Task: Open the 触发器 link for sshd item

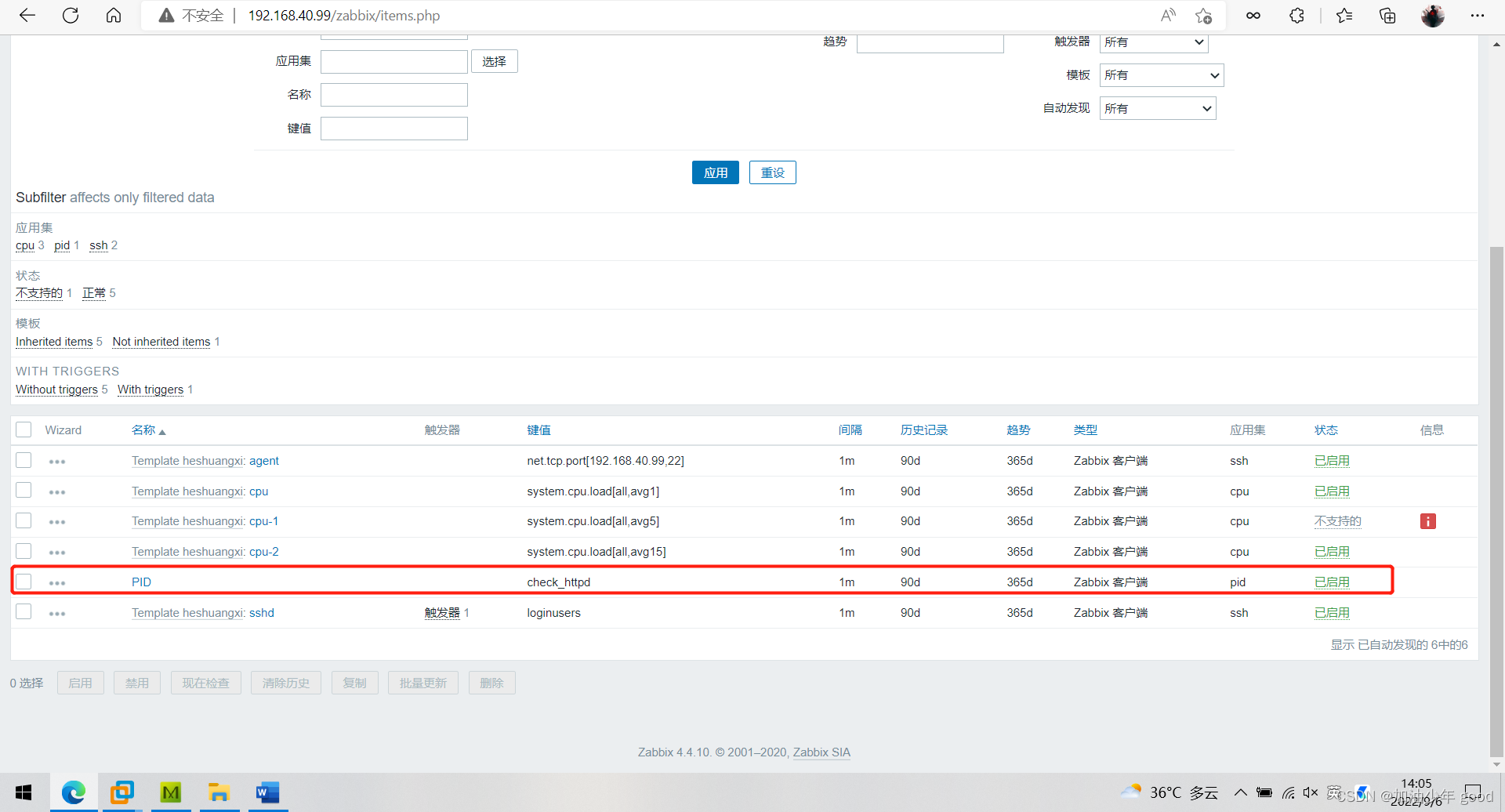Action: click(x=443, y=613)
